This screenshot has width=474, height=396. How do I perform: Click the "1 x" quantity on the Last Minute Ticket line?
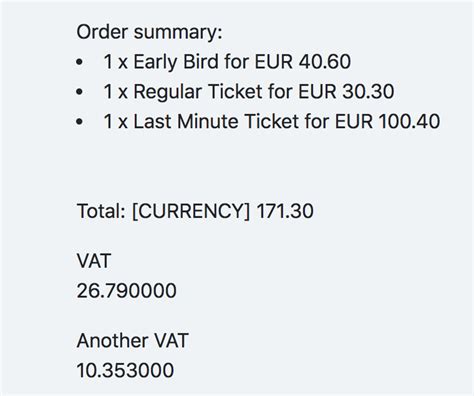[116, 121]
